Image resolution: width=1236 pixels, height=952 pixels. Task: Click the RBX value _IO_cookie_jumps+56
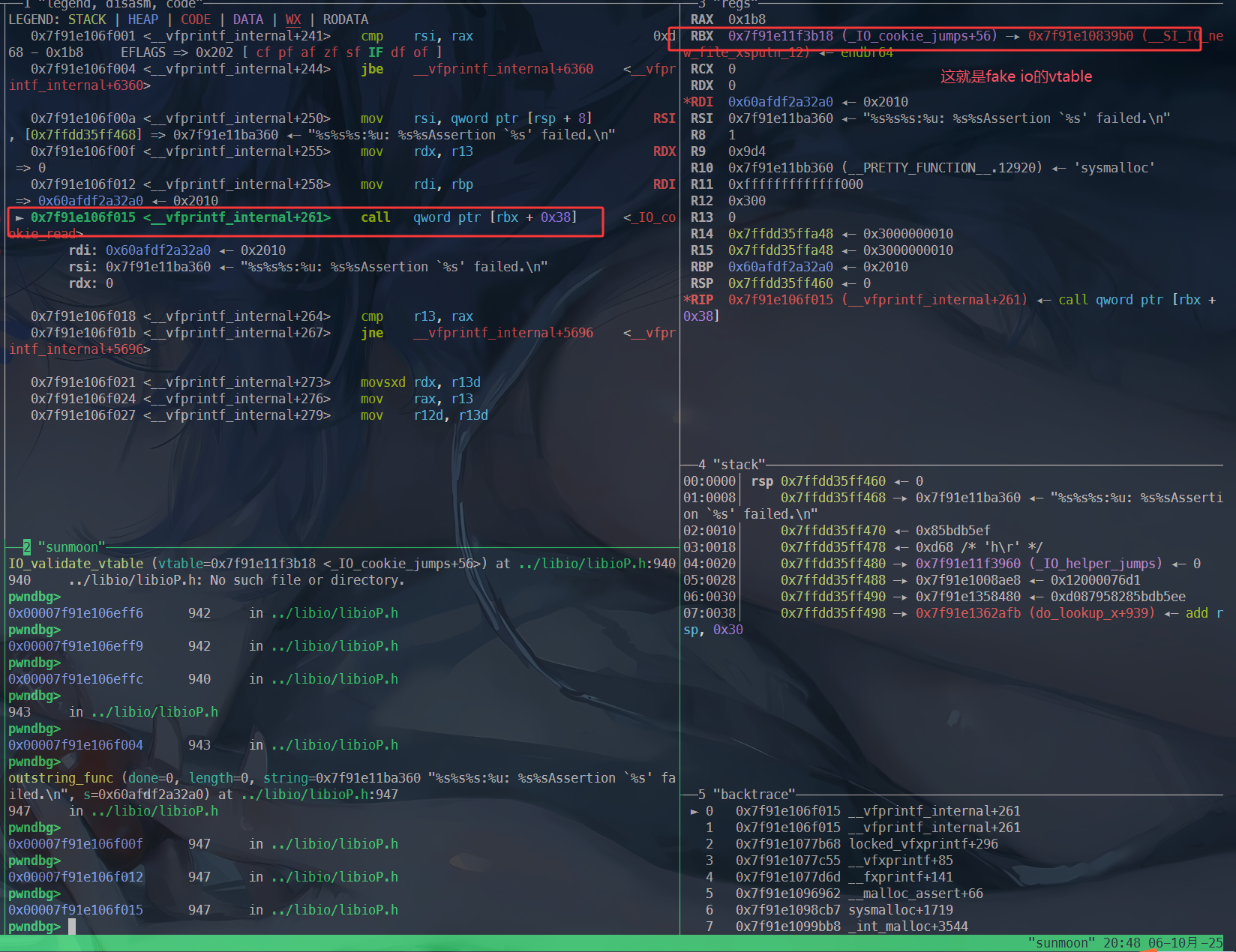click(919, 36)
